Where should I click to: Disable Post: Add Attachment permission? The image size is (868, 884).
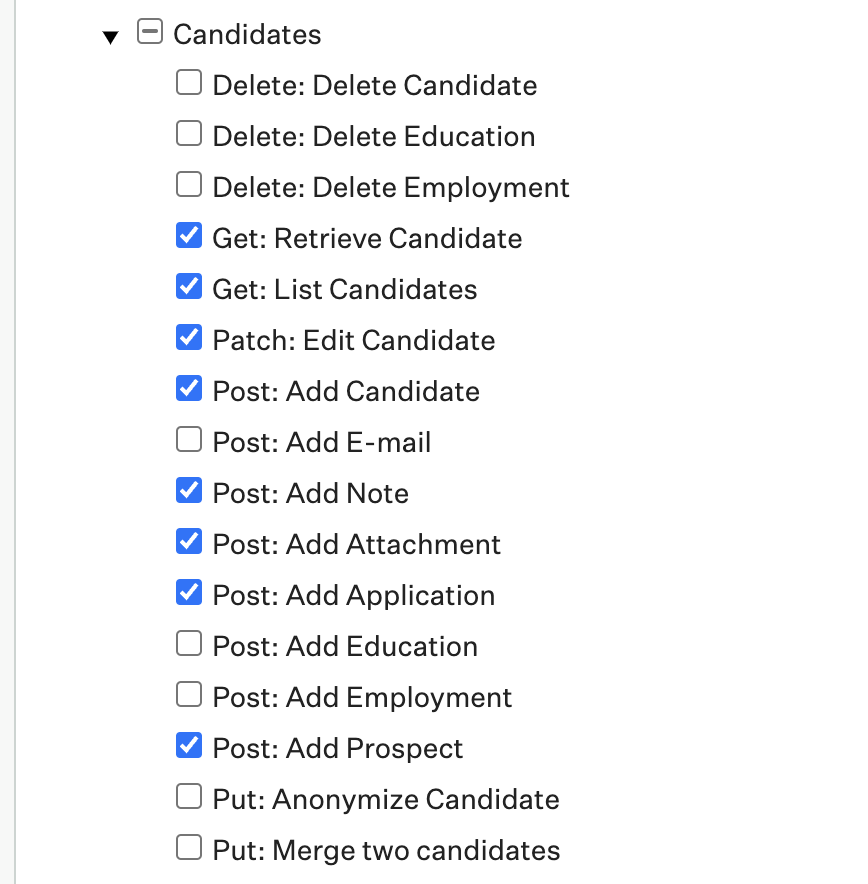pos(188,542)
